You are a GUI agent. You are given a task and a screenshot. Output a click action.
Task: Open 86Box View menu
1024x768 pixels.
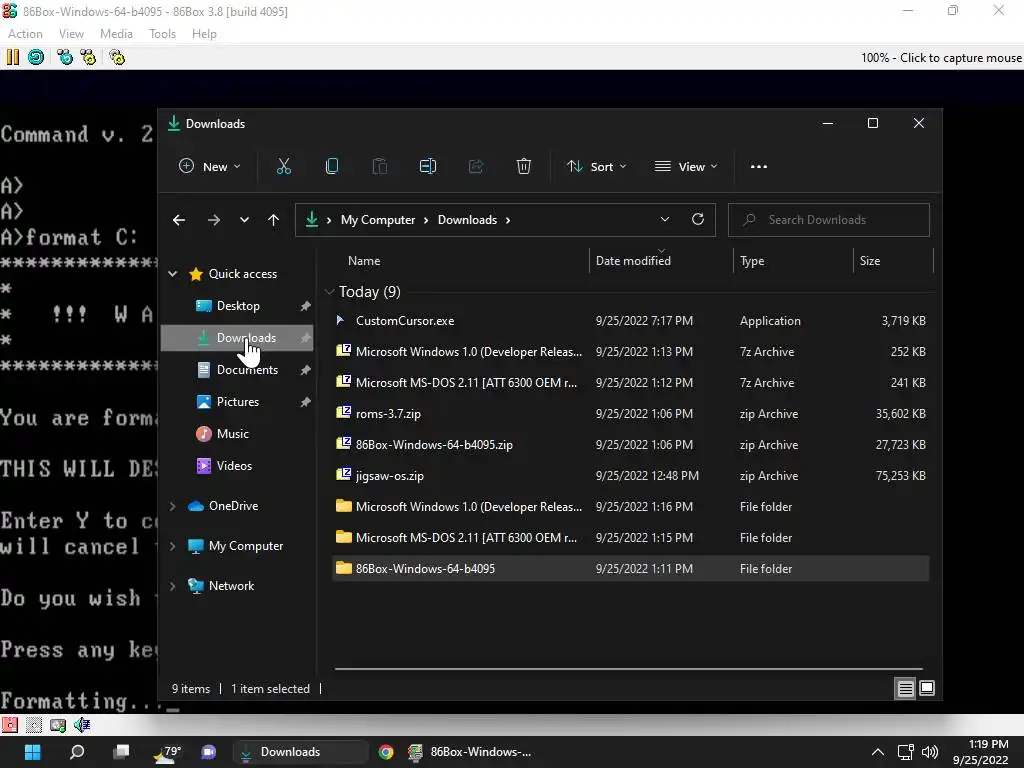(71, 34)
